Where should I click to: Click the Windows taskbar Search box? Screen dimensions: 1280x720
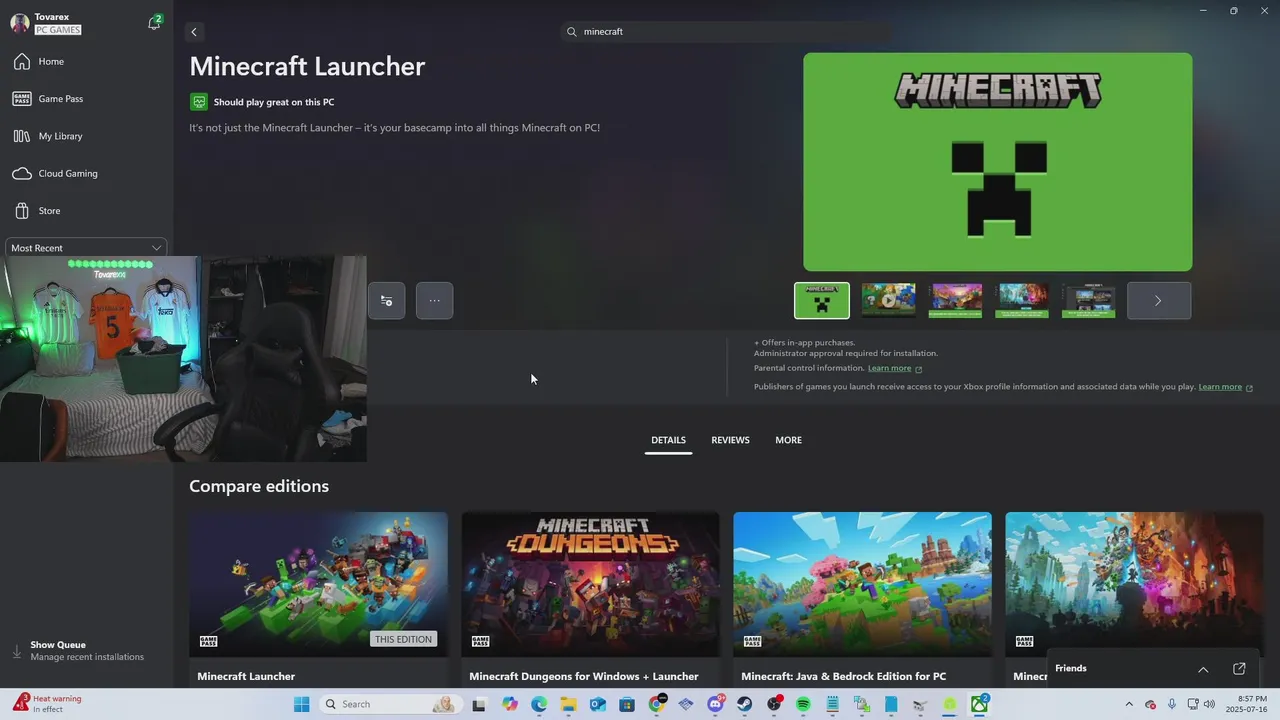389,704
